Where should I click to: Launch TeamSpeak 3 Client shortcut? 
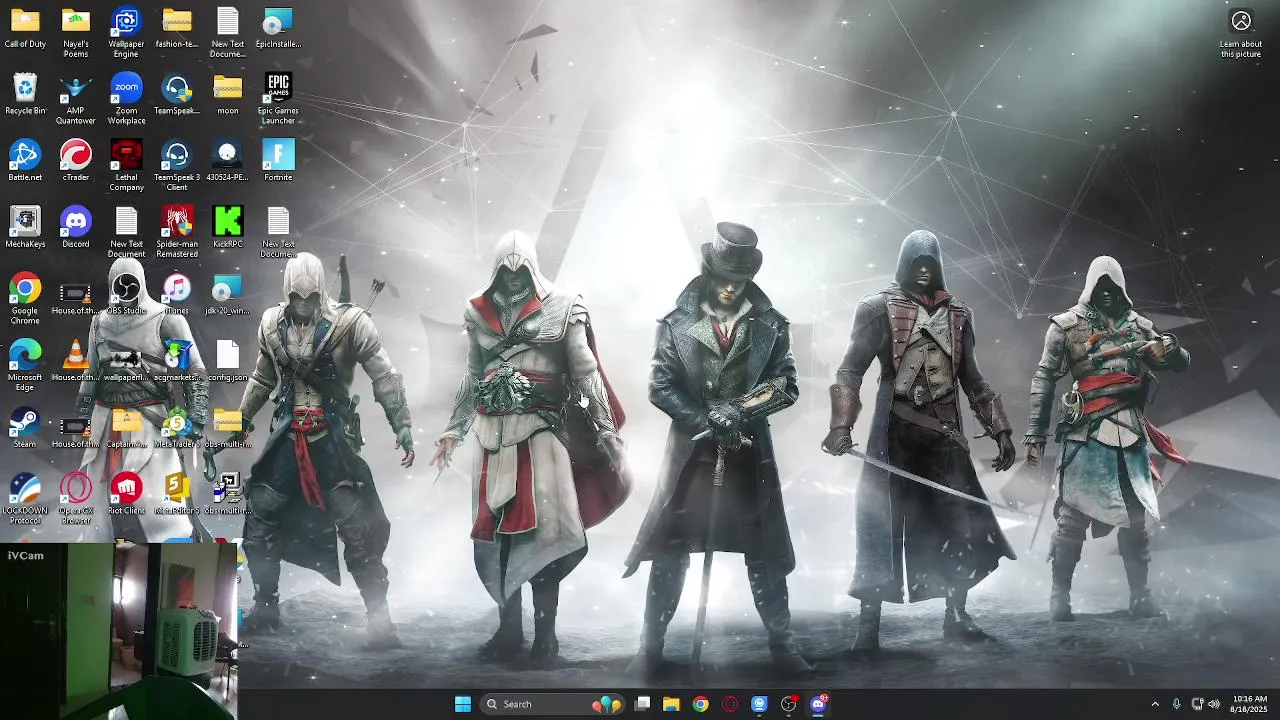coord(177,166)
